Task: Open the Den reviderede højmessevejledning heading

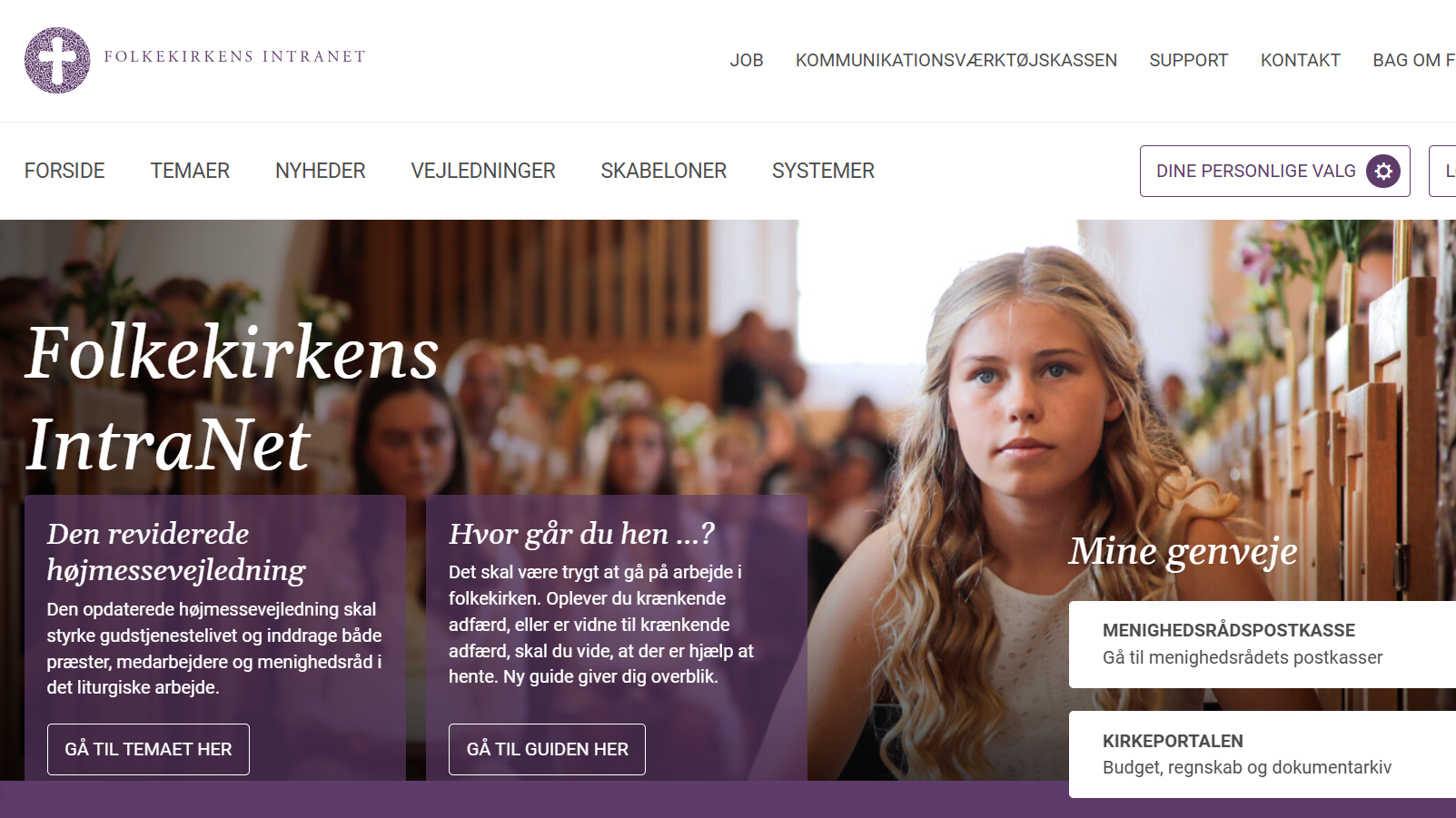Action: 176,552
